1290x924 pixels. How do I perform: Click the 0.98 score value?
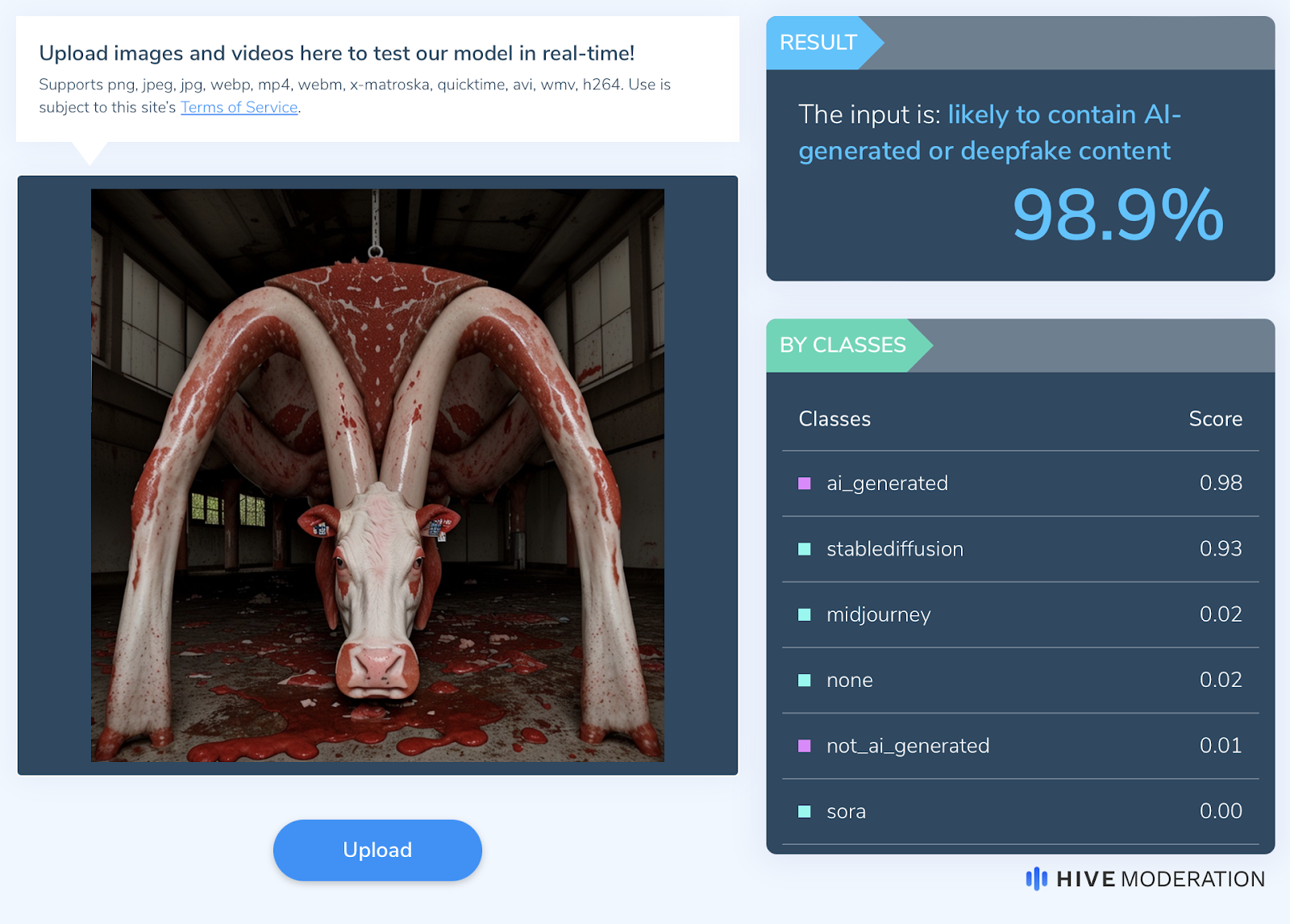pyautogui.click(x=1221, y=483)
